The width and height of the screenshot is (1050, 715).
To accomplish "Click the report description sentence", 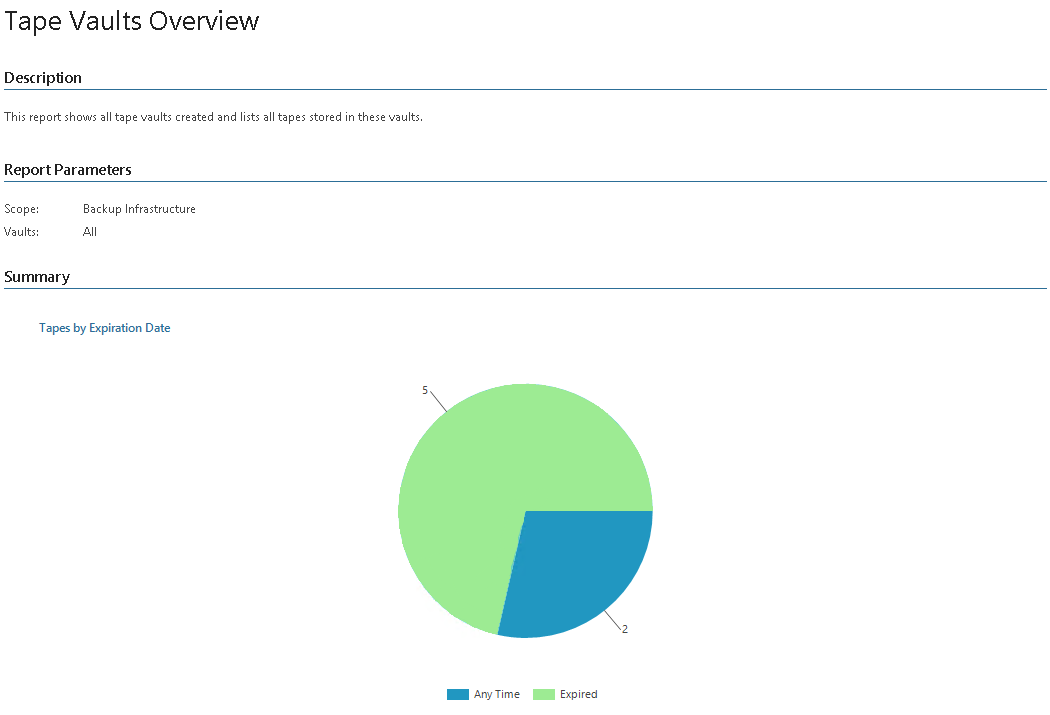I will tap(214, 116).
